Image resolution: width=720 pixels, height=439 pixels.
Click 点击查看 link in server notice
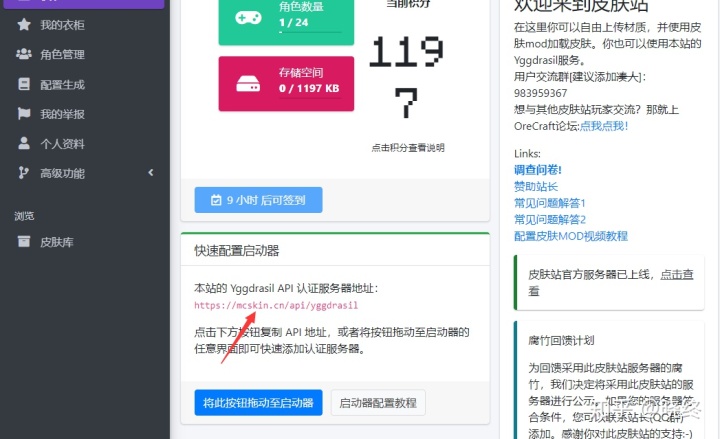pos(676,275)
